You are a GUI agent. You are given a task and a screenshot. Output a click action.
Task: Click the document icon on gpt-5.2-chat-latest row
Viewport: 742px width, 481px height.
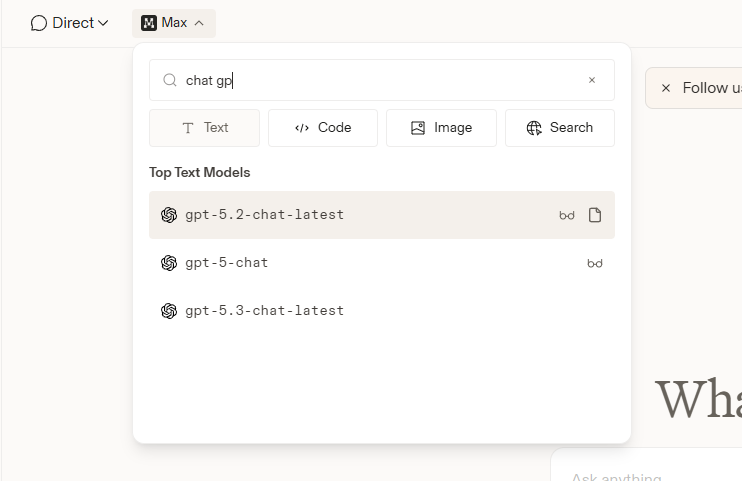(595, 215)
